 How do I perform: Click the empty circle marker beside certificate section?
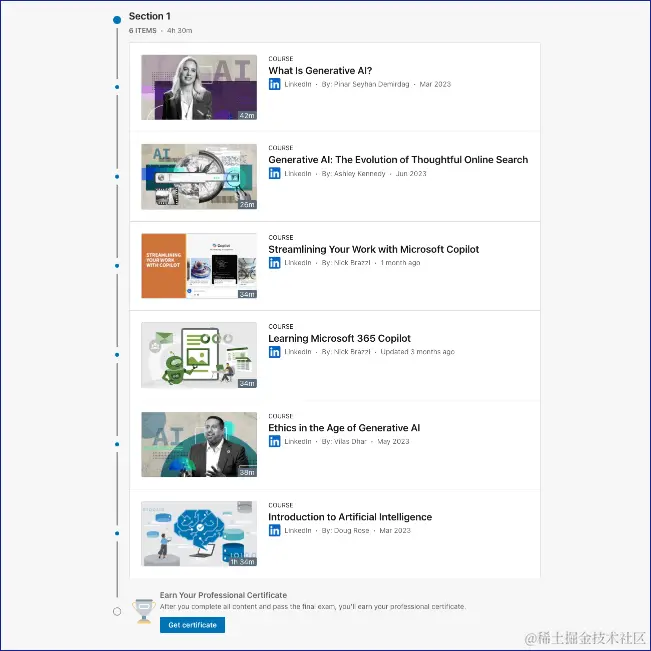tap(117, 612)
